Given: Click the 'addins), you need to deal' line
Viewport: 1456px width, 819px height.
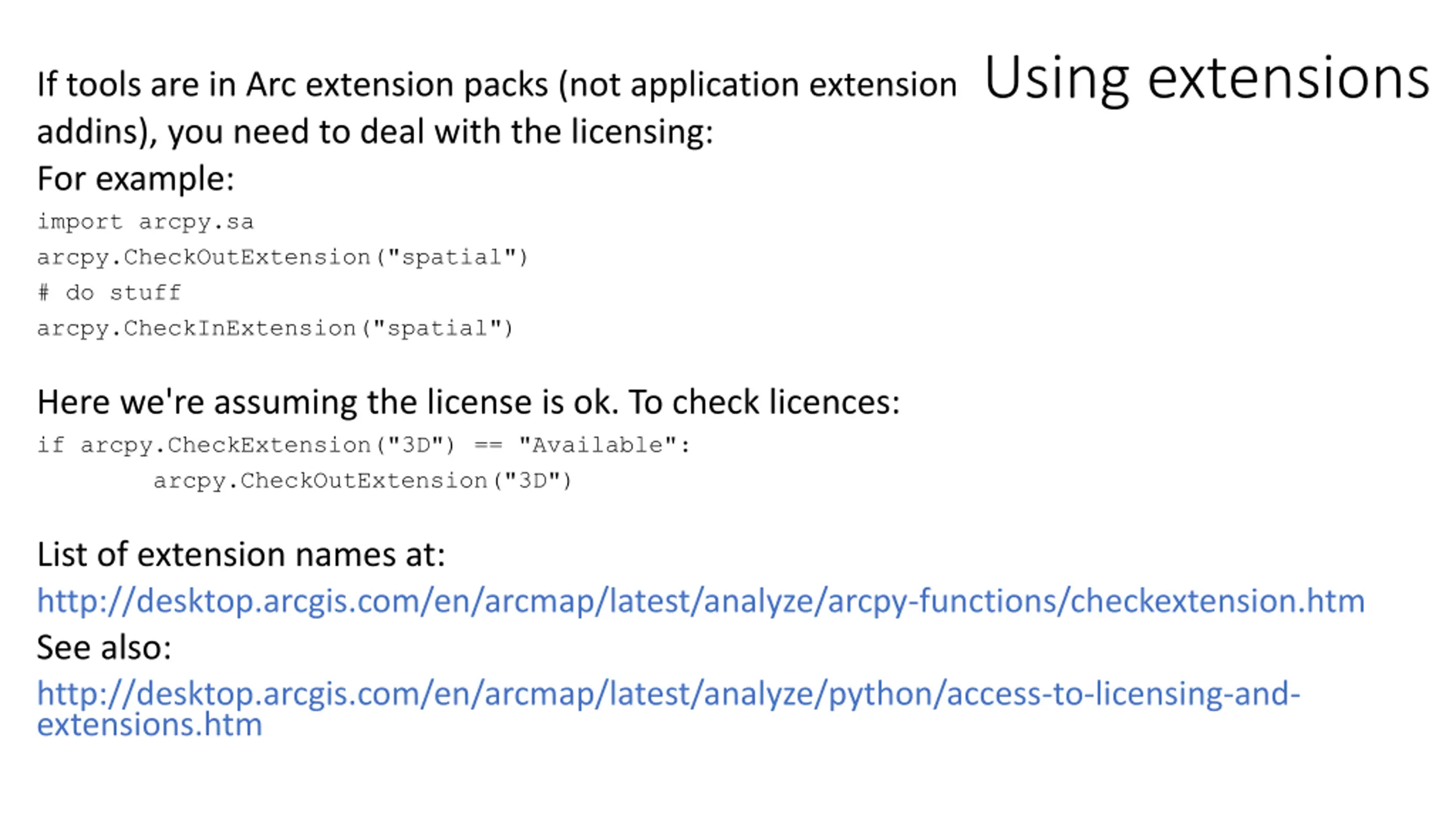Looking at the screenshot, I should (x=375, y=132).
